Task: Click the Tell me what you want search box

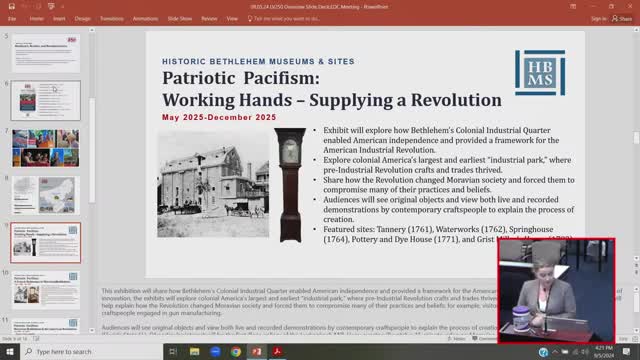Action: pyautogui.click(x=284, y=19)
